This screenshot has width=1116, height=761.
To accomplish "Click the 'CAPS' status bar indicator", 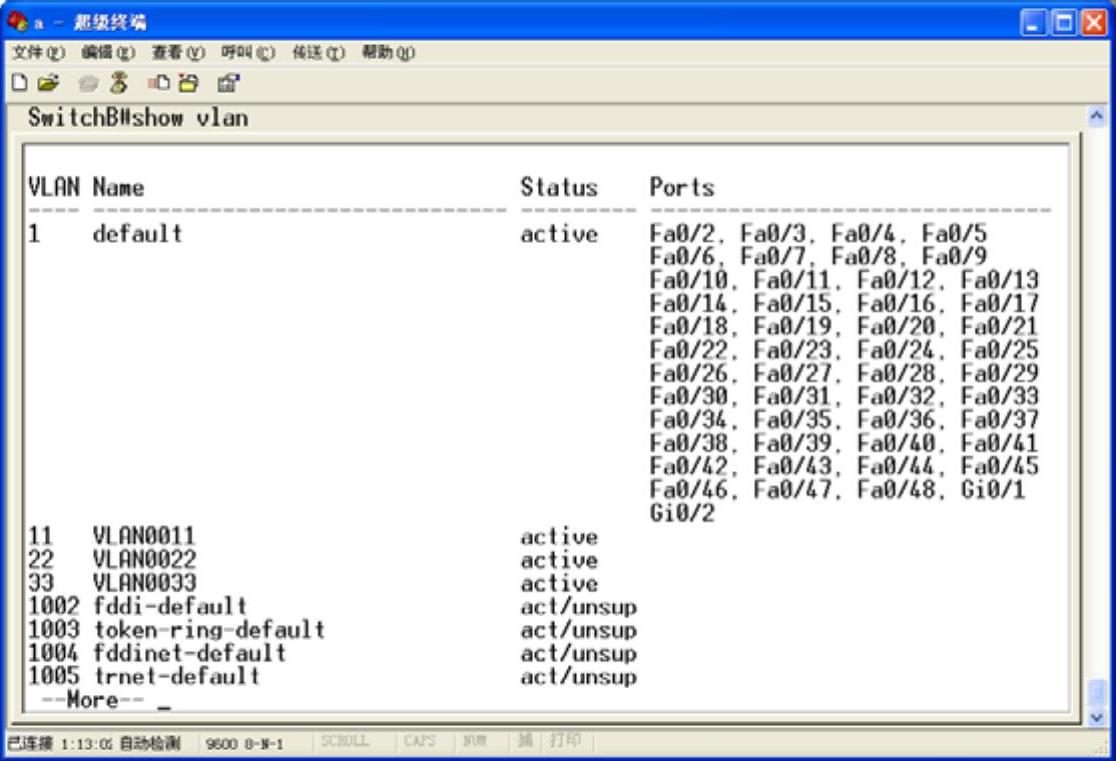I will click(x=419, y=741).
